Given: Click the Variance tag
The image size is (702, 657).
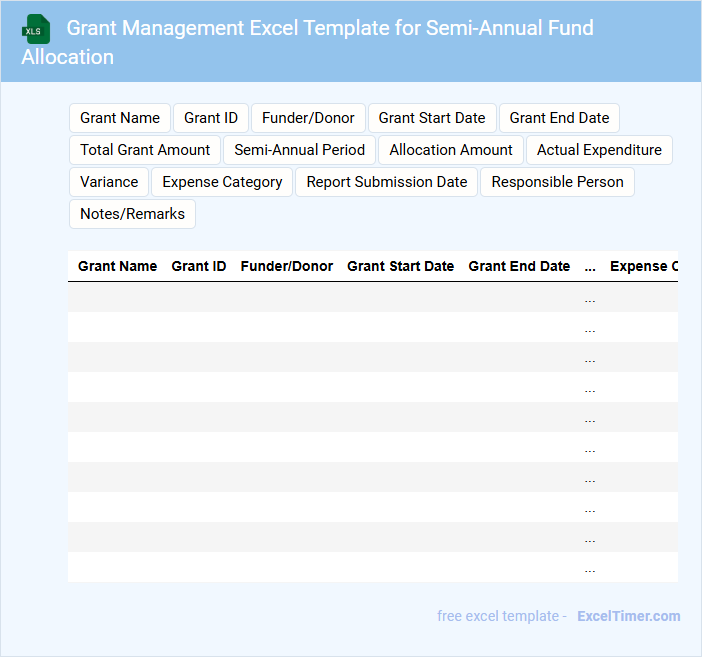Looking at the screenshot, I should [109, 182].
